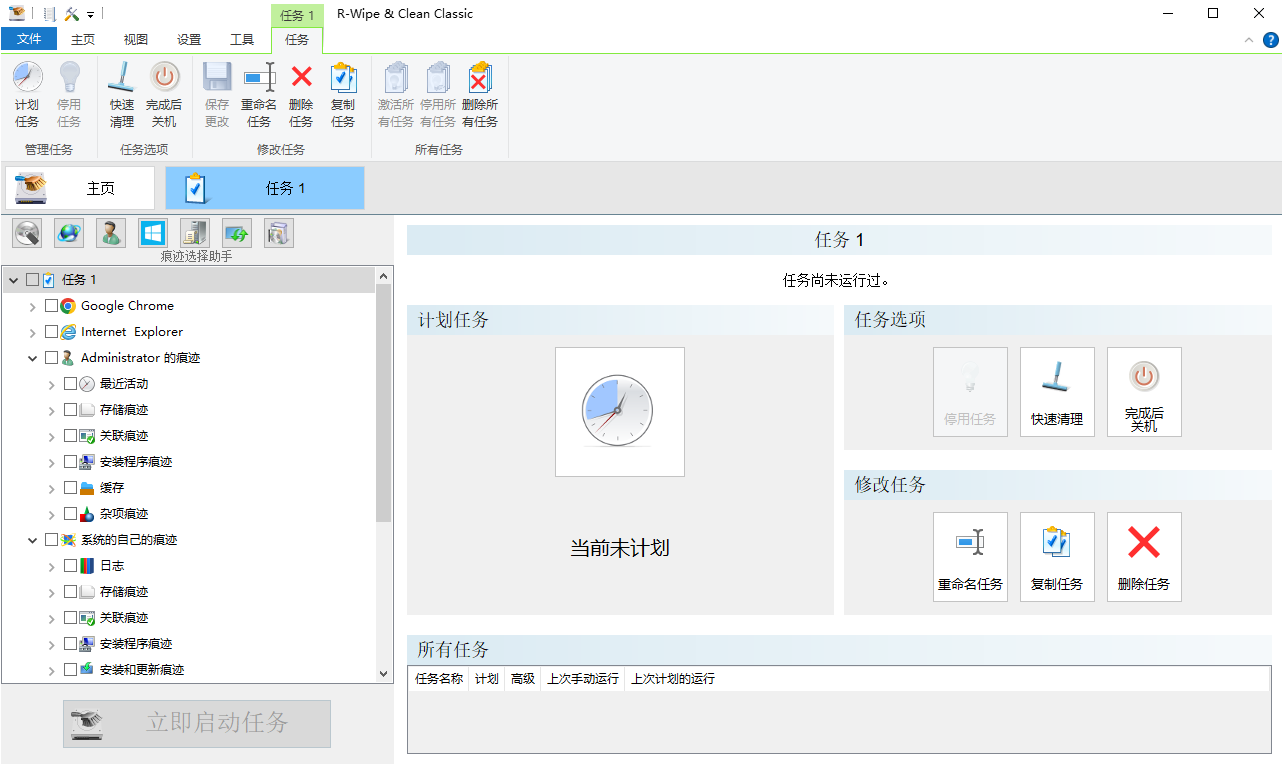Click the software box icon in 痕迹选择助手
The width and height of the screenshot is (1283, 765).
point(279,233)
